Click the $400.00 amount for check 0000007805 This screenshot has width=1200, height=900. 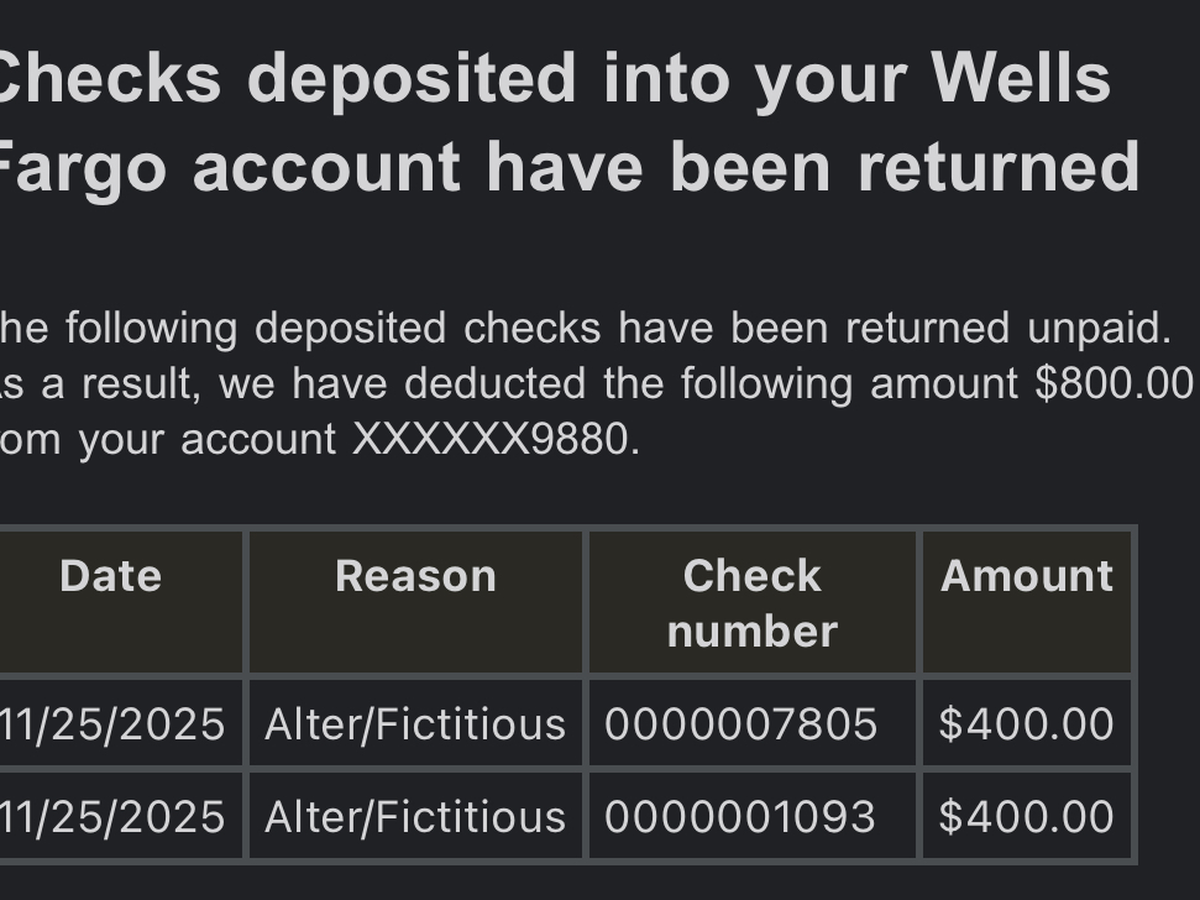[1026, 724]
